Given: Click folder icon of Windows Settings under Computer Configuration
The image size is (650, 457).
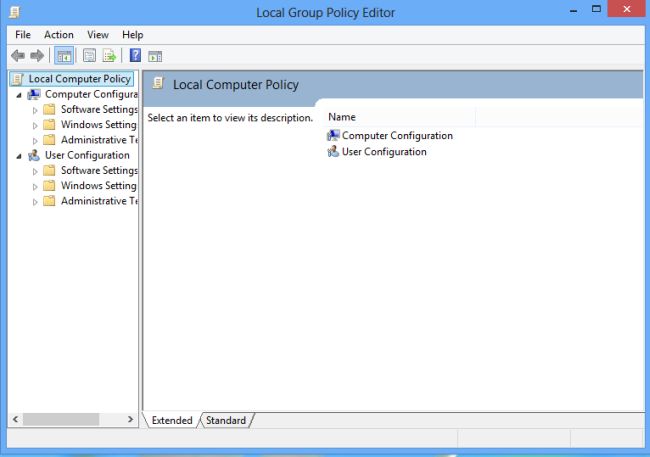Looking at the screenshot, I should [49, 124].
